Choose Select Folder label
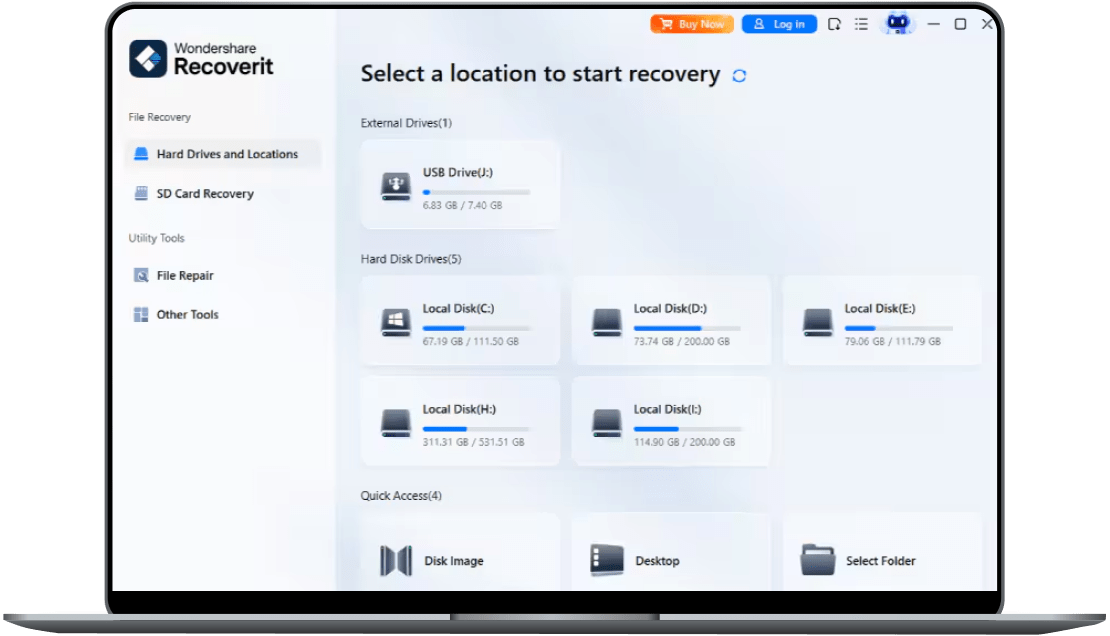The height and width of the screenshot is (636, 1110). (x=881, y=561)
